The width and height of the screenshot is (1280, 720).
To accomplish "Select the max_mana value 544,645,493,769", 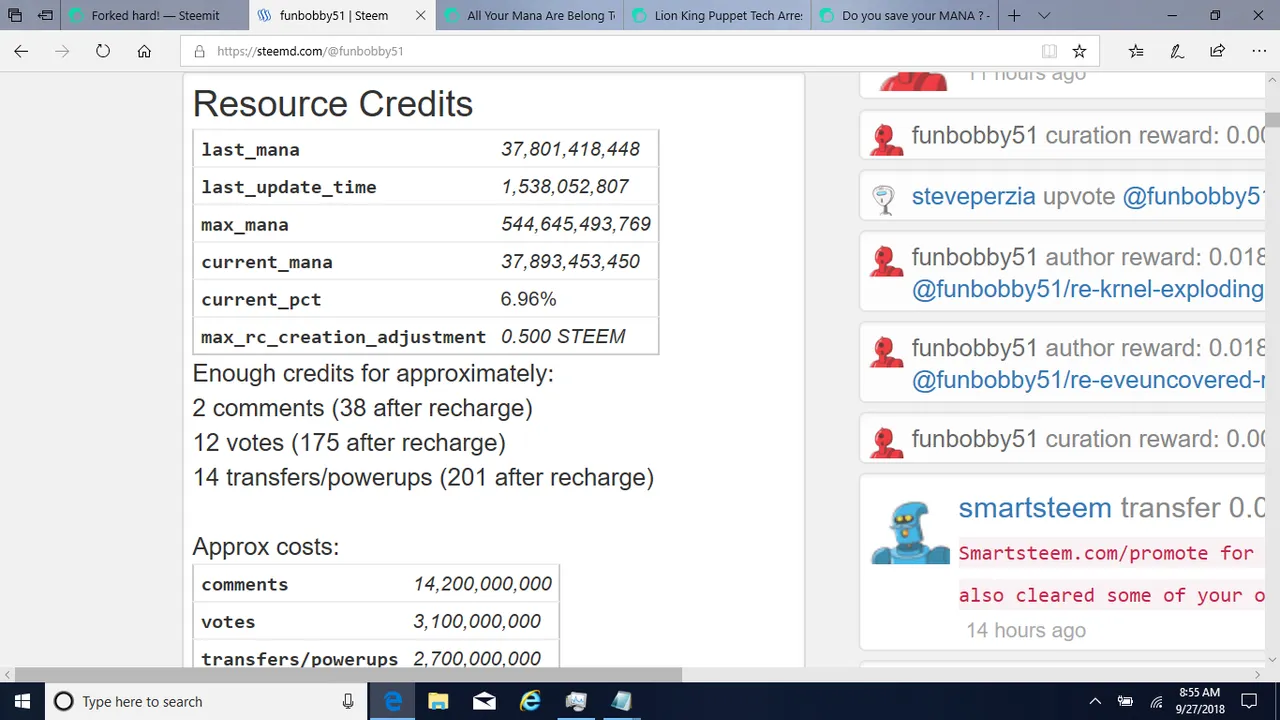I will click(x=576, y=224).
